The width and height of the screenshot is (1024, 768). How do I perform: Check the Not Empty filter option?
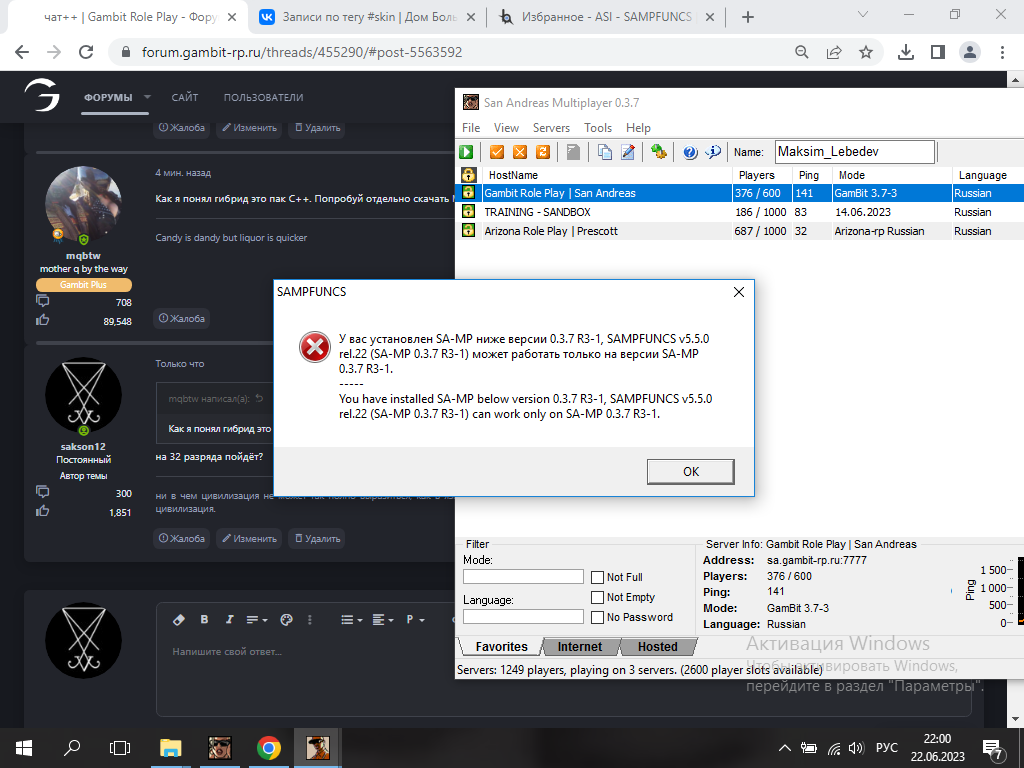[598, 597]
